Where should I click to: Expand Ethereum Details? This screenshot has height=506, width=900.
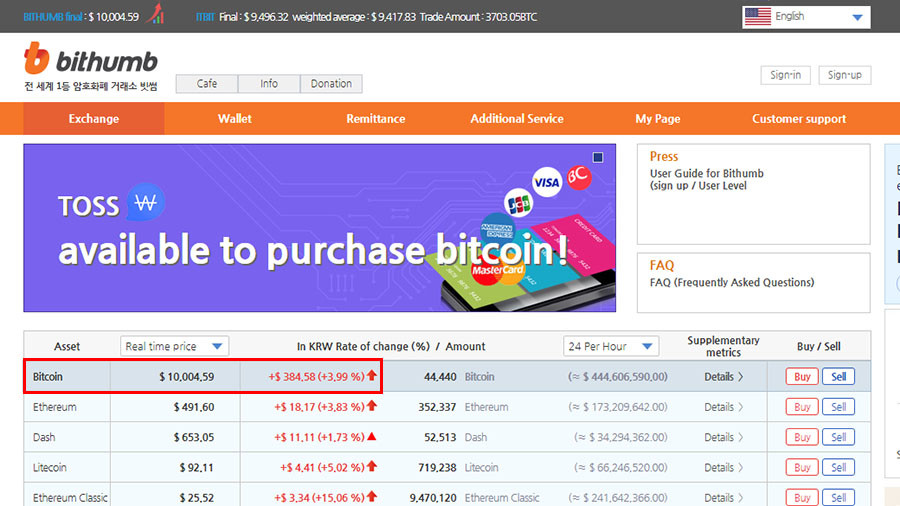click(x=724, y=407)
